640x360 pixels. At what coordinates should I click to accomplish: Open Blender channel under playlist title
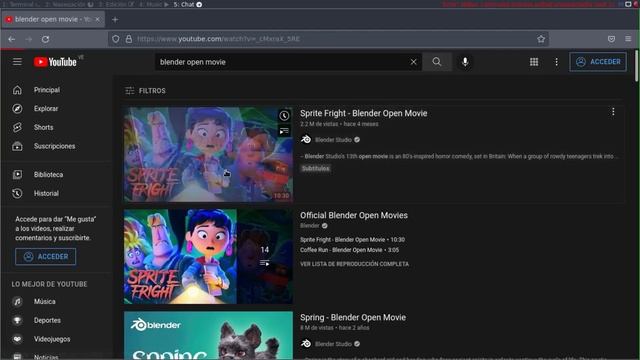(x=310, y=226)
